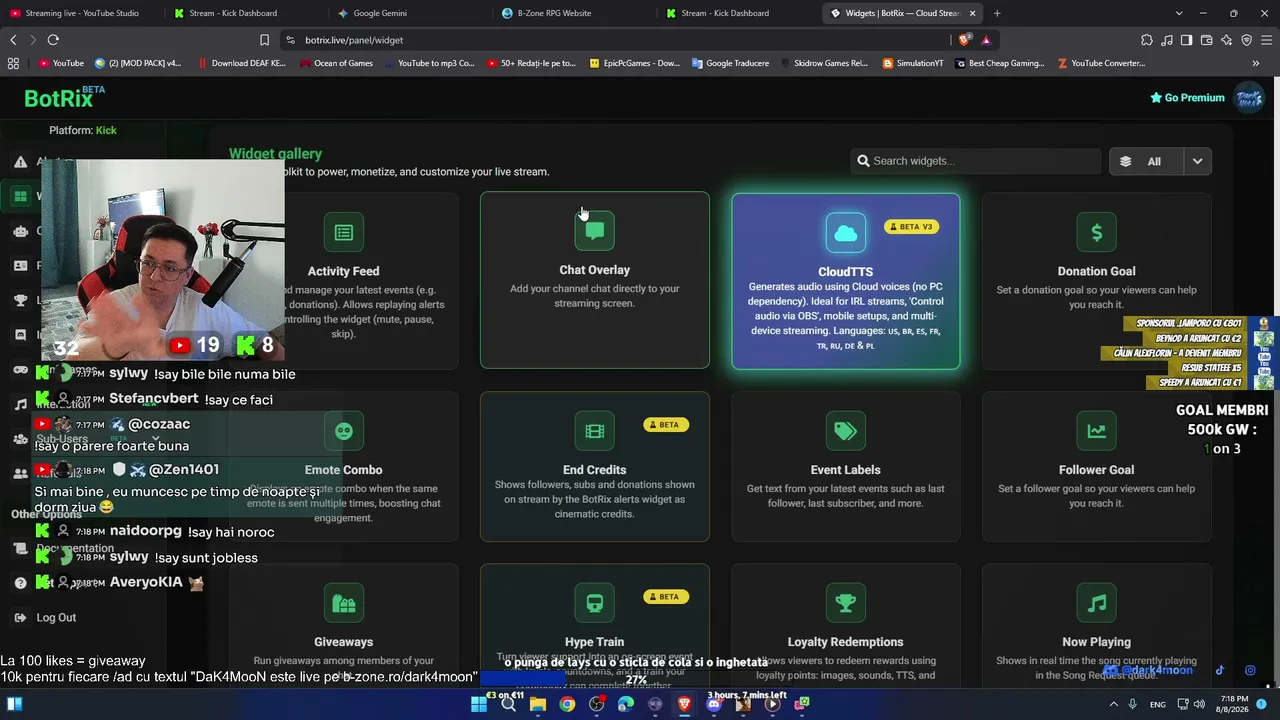Open the Follower Goal chart icon
1280x720 pixels.
tap(1096, 431)
